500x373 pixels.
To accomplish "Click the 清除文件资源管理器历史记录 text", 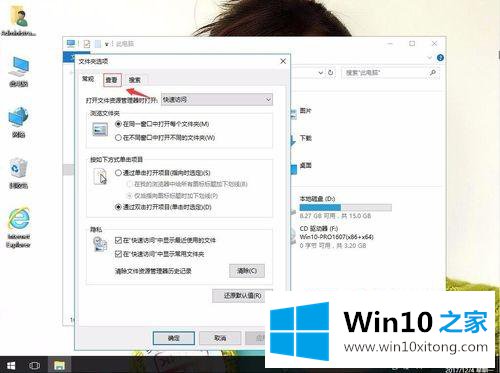I will [x=153, y=271].
